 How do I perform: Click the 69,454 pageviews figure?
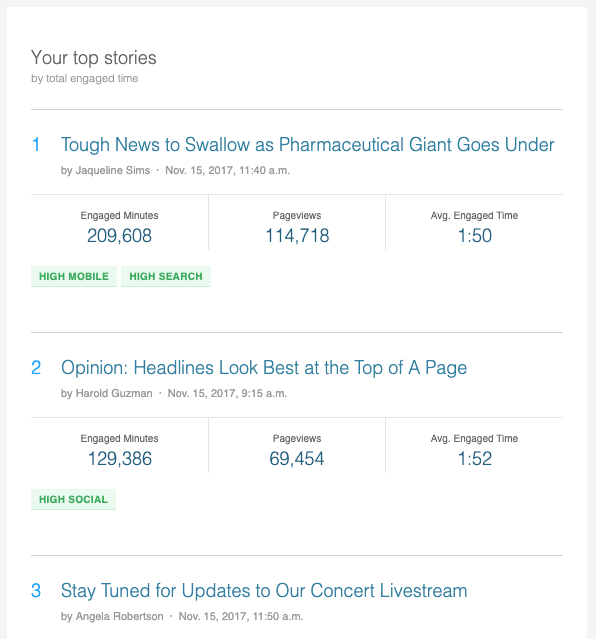[297, 458]
